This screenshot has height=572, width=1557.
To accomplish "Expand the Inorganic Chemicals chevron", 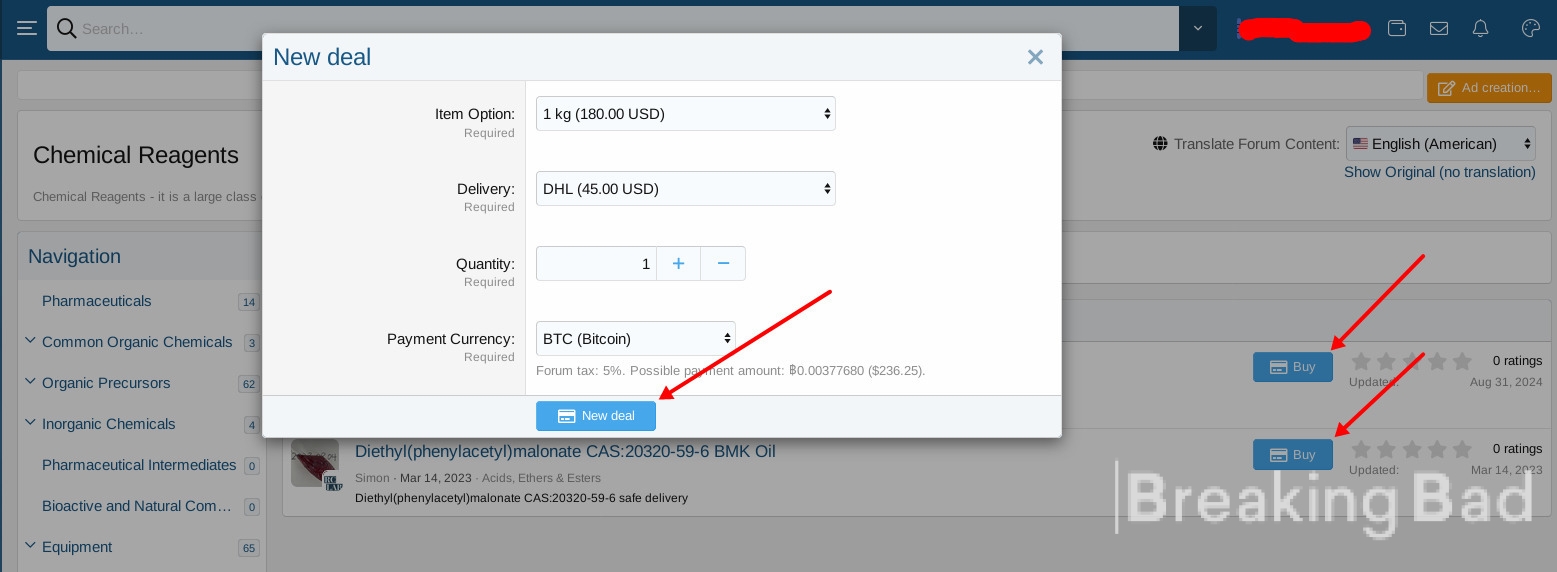I will tap(30, 423).
